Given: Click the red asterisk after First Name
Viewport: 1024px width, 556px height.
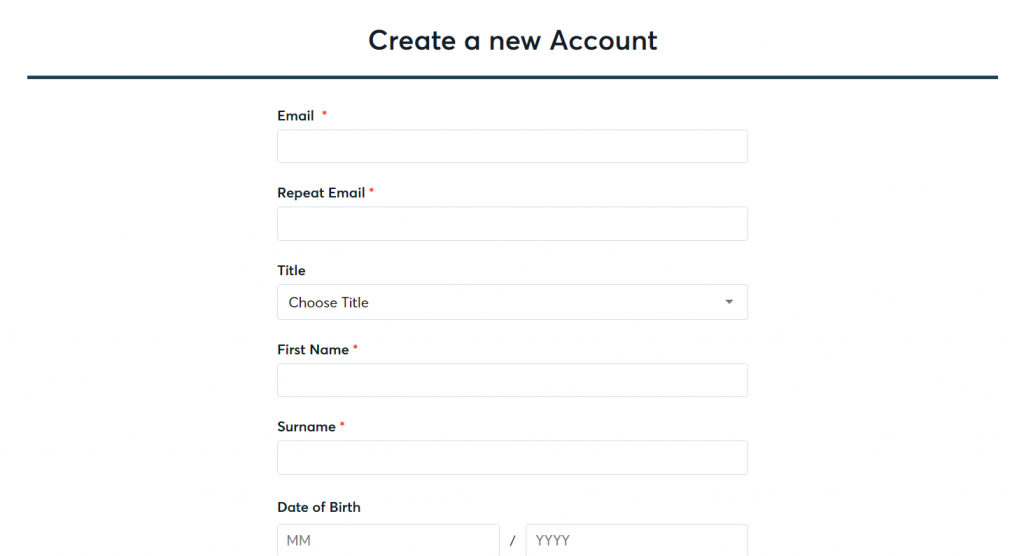Looking at the screenshot, I should tap(355, 348).
